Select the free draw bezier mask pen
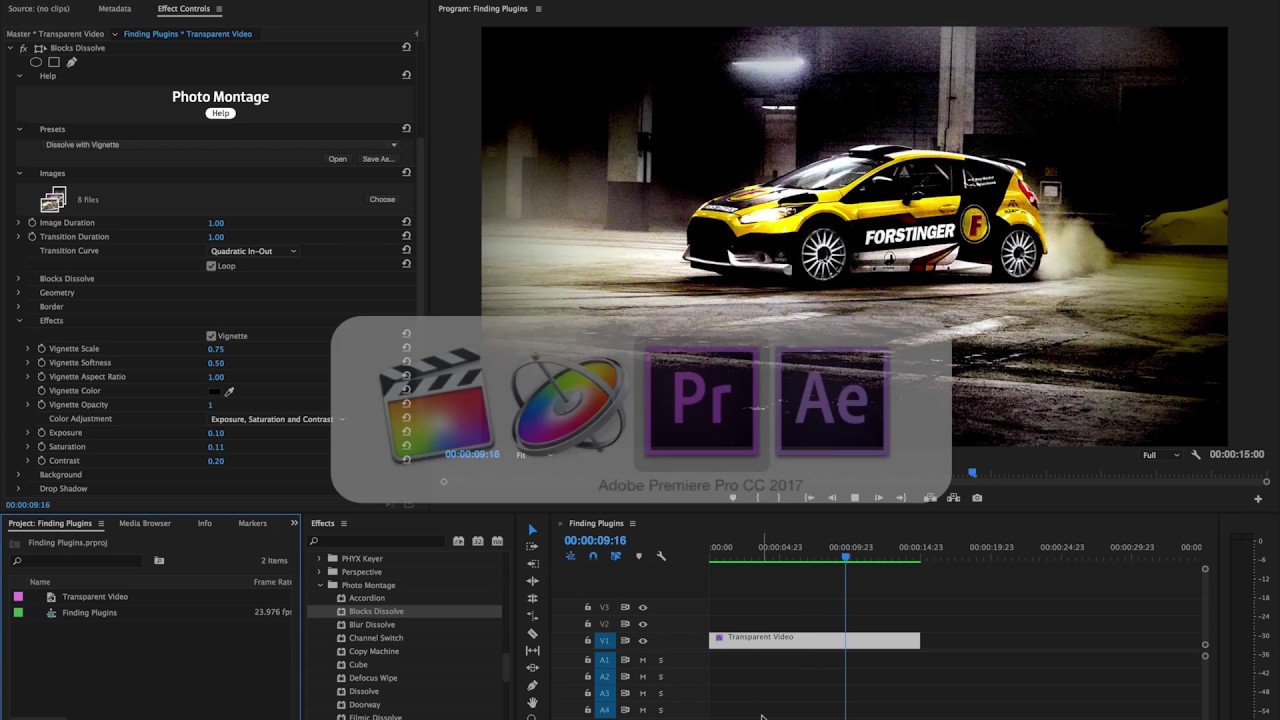1280x720 pixels. coord(71,62)
